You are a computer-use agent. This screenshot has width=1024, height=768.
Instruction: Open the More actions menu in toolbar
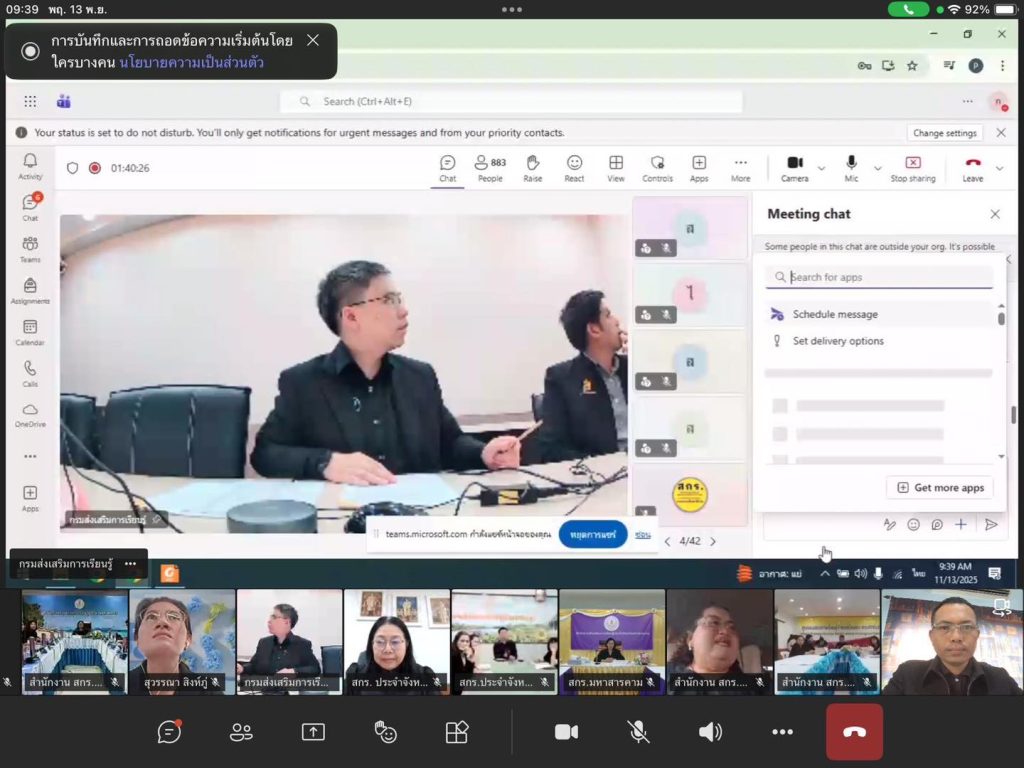click(740, 166)
